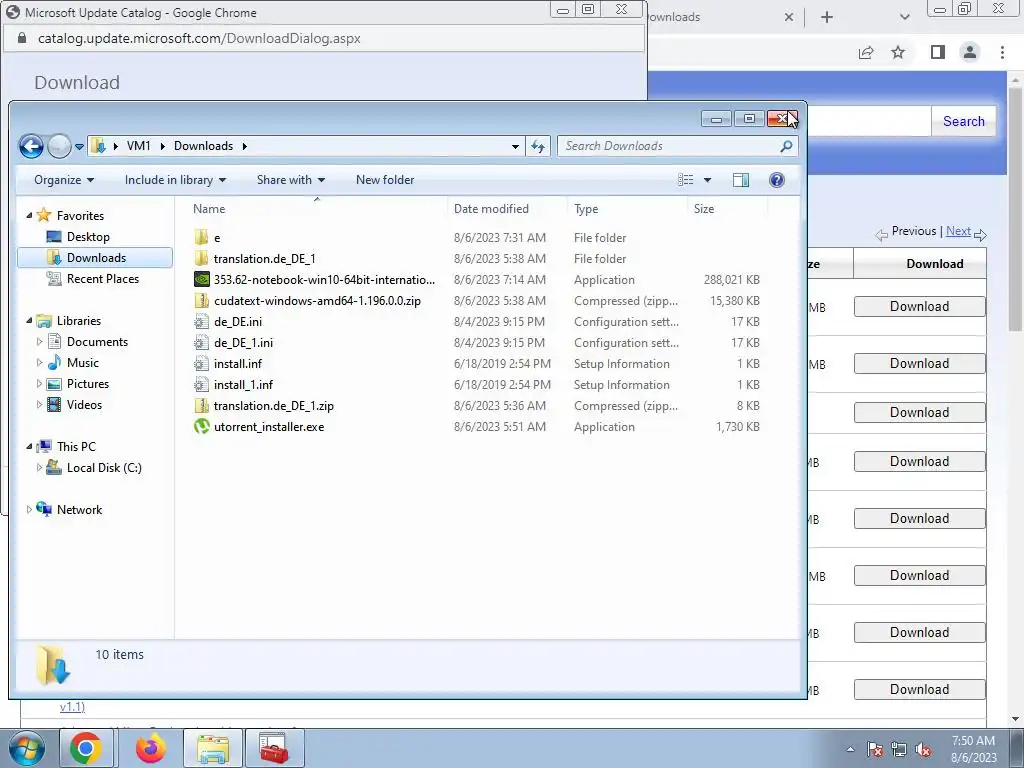The width and height of the screenshot is (1024, 768).
Task: Select de_DE_1.ini file icon
Action: click(x=202, y=343)
